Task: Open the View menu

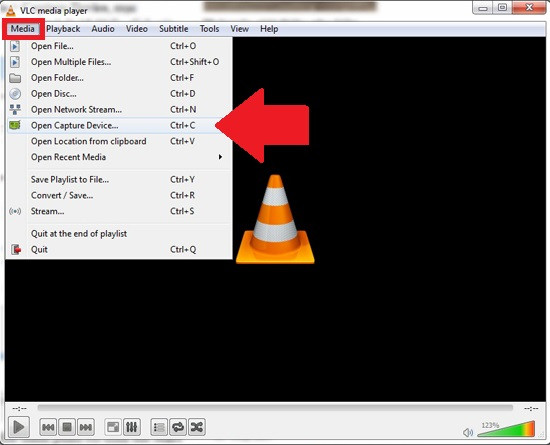Action: point(240,29)
